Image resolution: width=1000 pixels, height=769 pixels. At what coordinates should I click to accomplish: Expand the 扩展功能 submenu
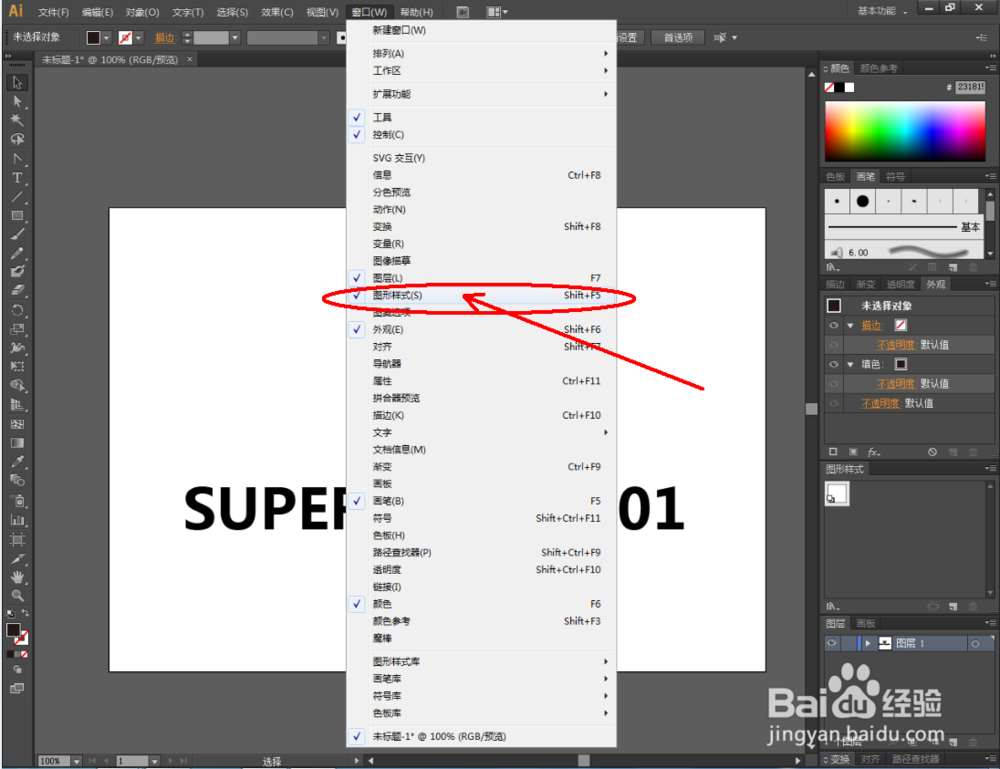(x=482, y=94)
